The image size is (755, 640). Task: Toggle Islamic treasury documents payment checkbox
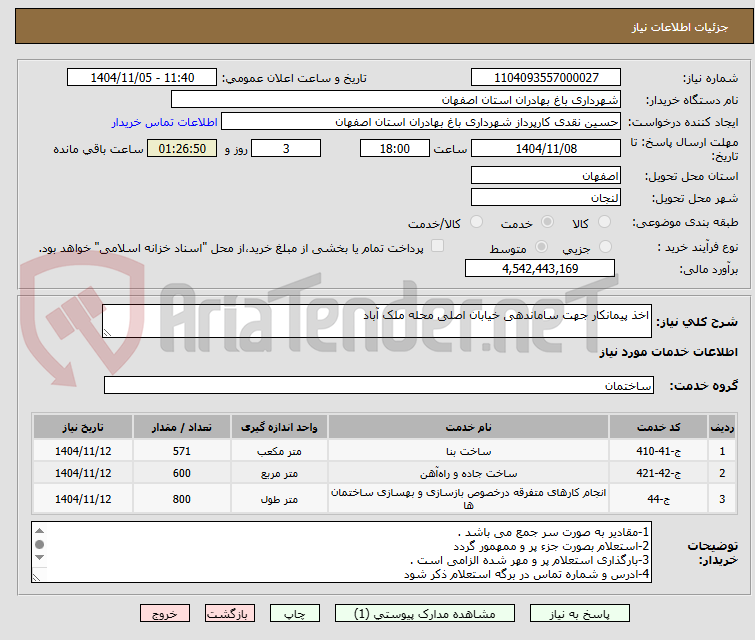click(x=437, y=246)
